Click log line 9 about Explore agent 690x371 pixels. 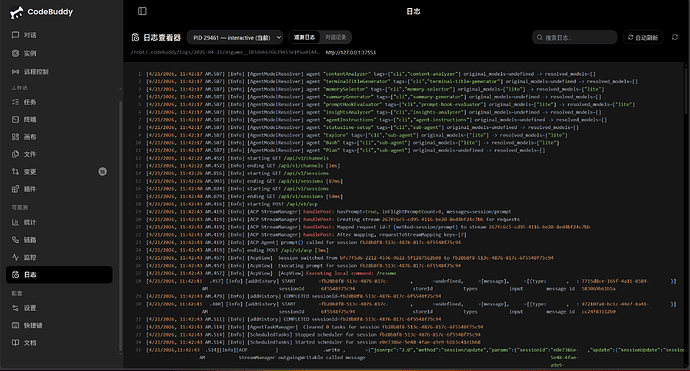(x=357, y=135)
